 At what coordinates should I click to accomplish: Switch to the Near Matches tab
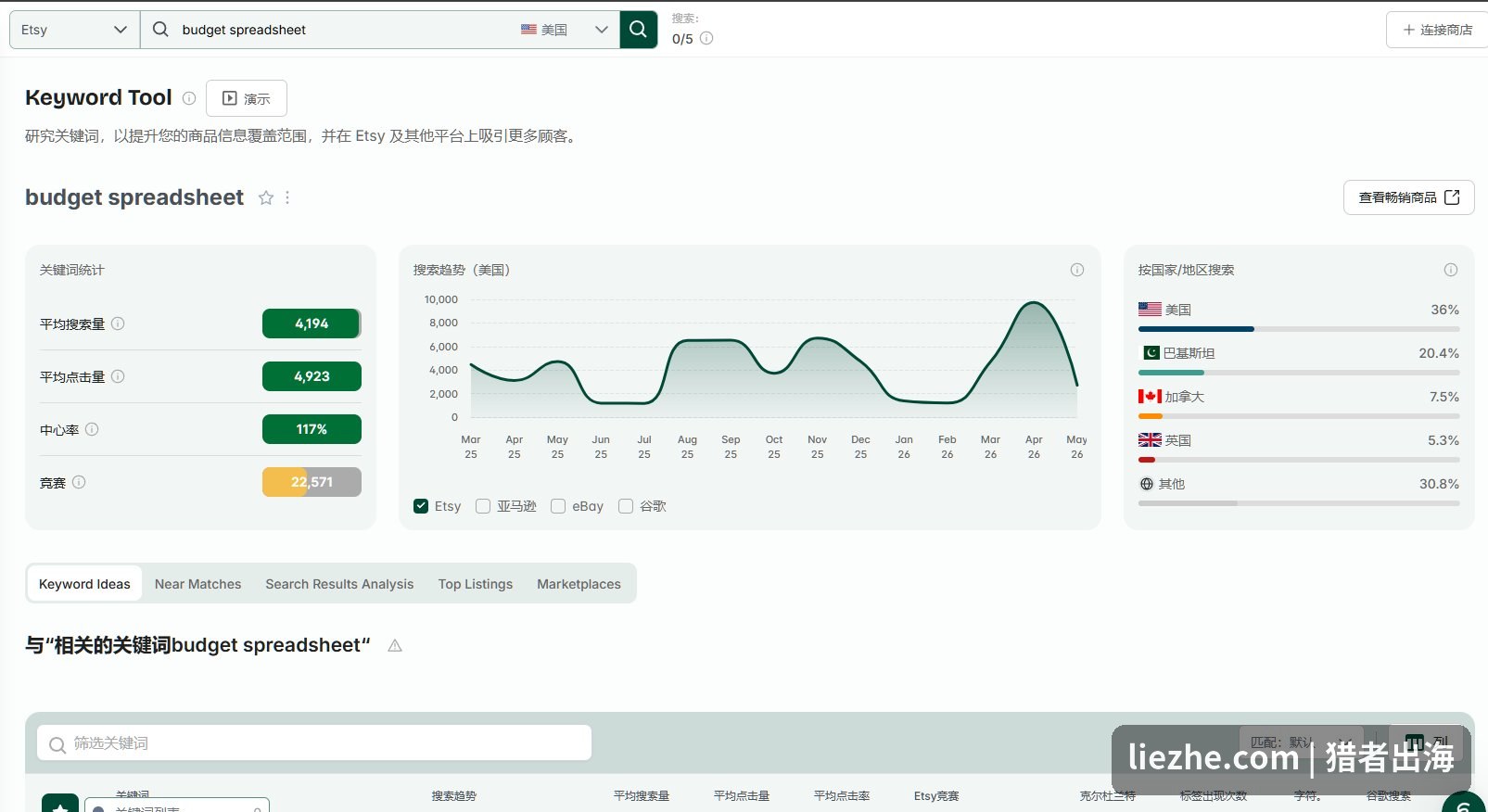coord(197,584)
